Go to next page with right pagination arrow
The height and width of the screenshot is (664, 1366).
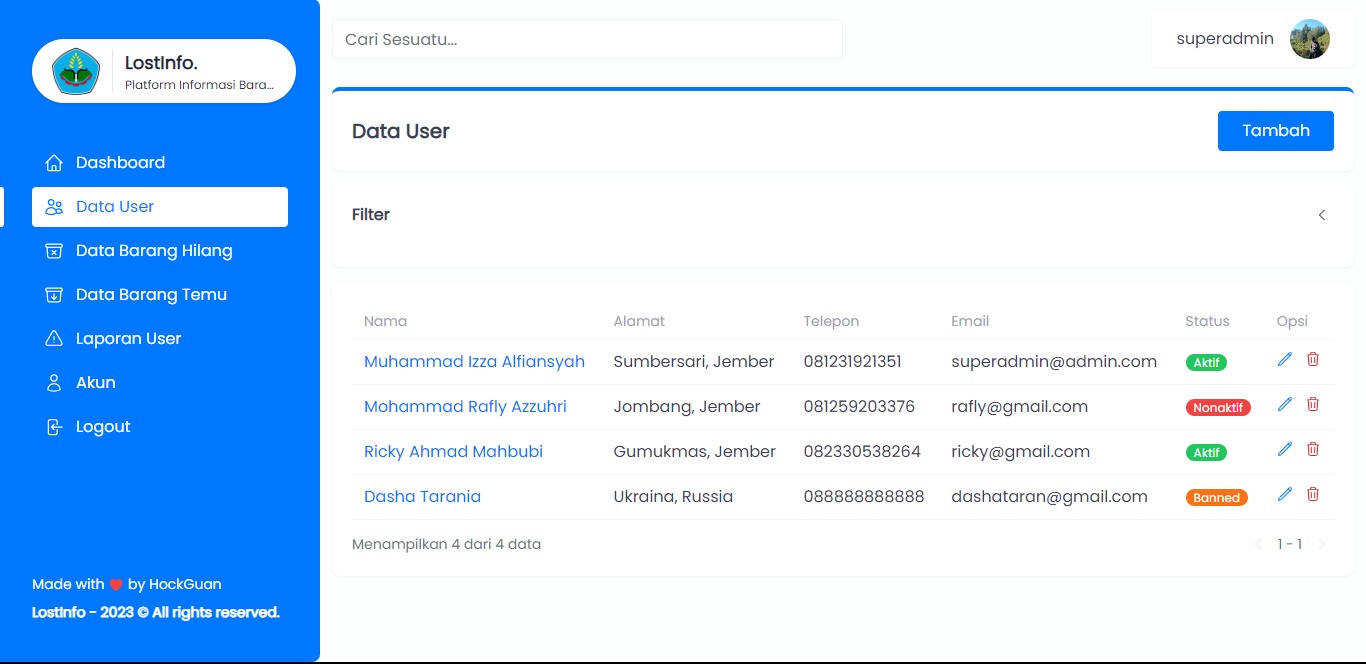(1322, 545)
